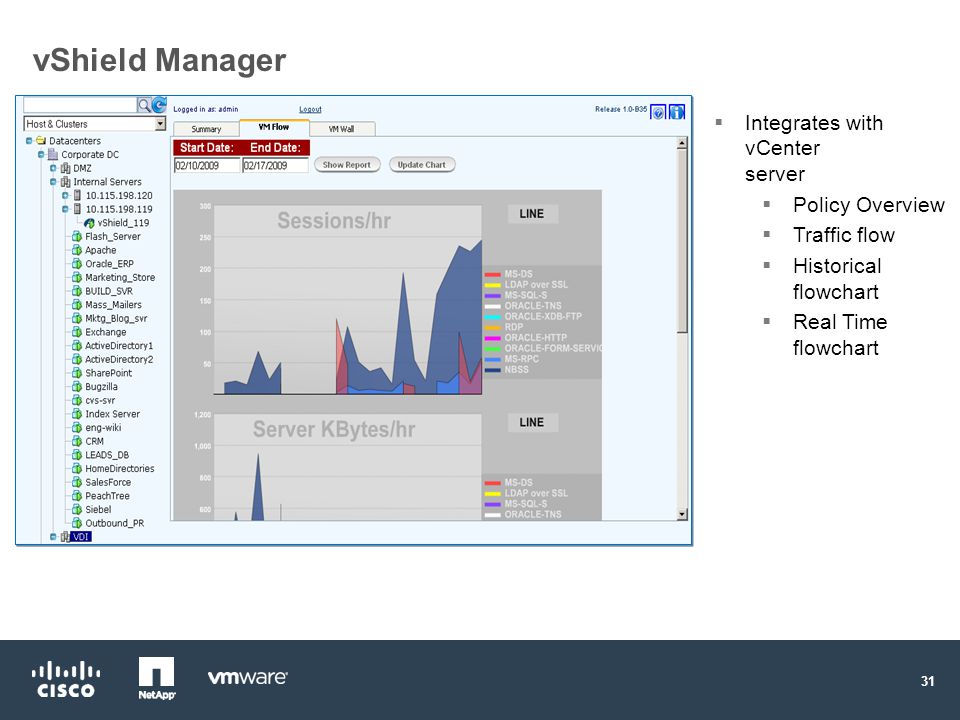The height and width of the screenshot is (720, 960).
Task: Click the Mktg_Blog_svr VM icon
Action: pos(77,318)
